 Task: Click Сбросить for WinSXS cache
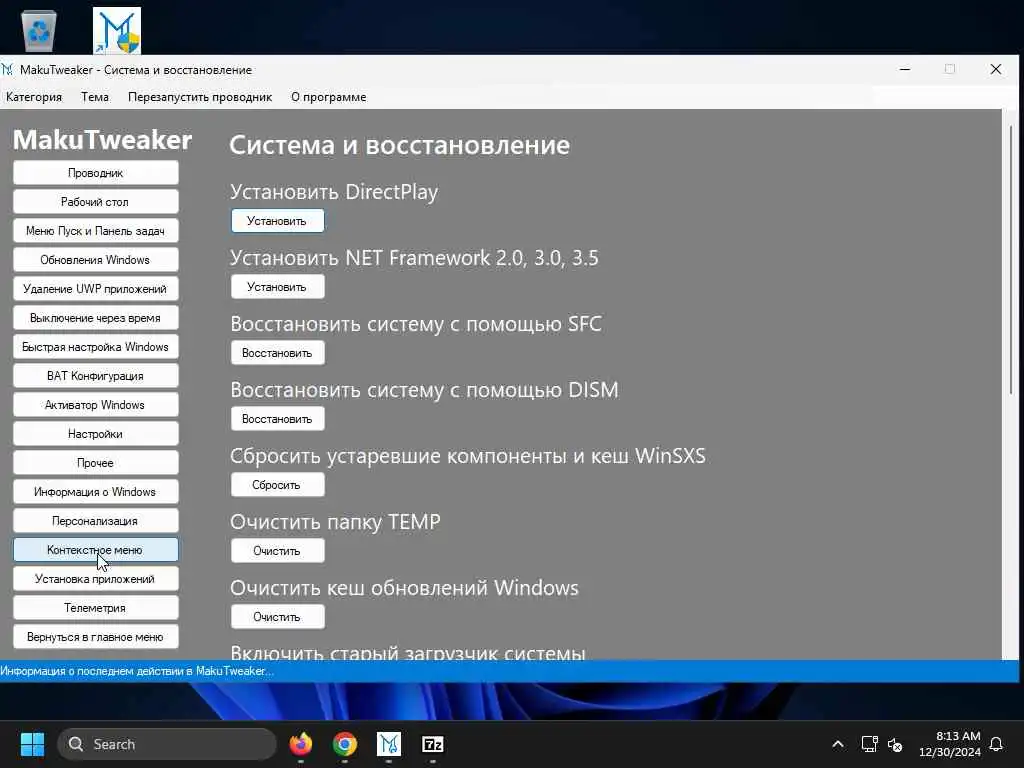click(277, 485)
